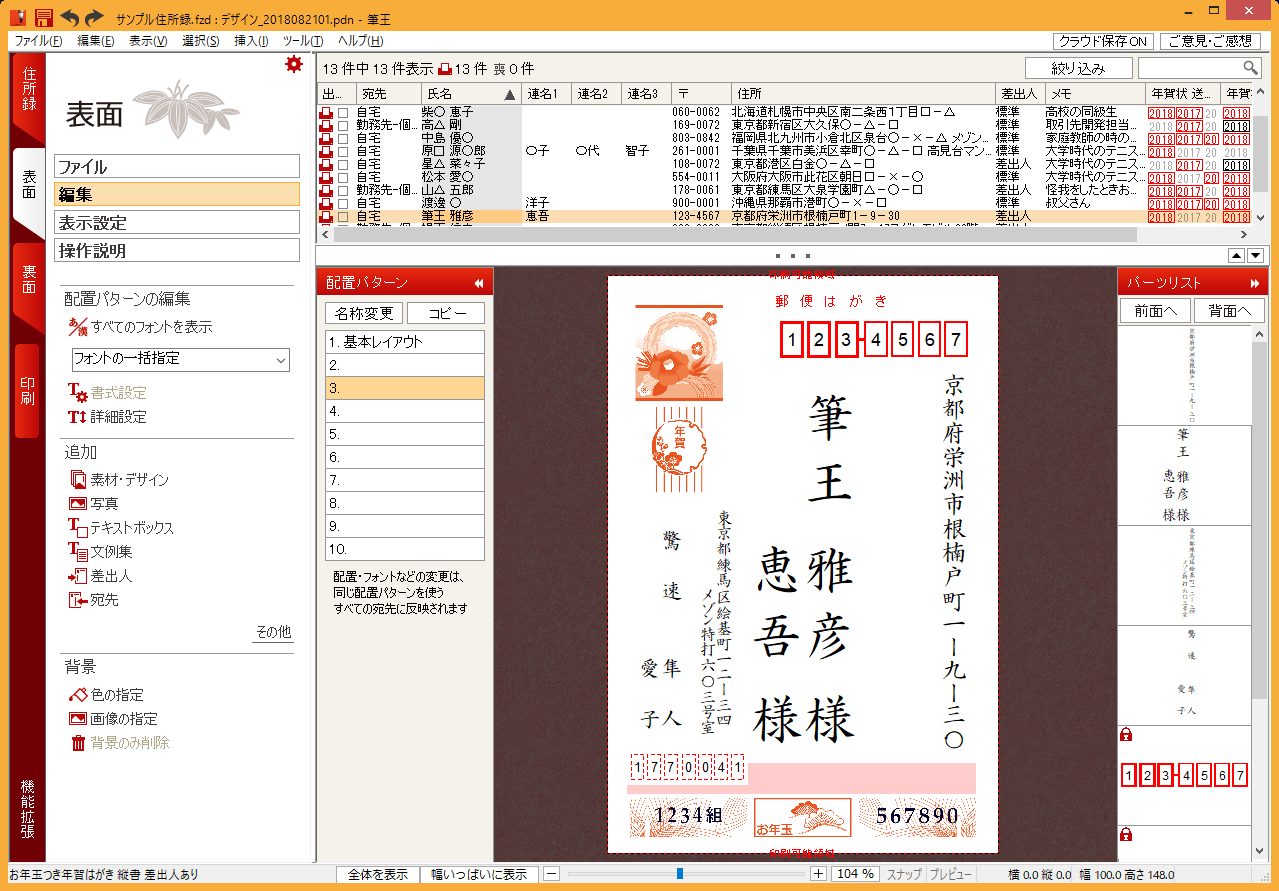The image size is (1279, 891).
Task: Click the redo arrow icon
Action: [95, 17]
